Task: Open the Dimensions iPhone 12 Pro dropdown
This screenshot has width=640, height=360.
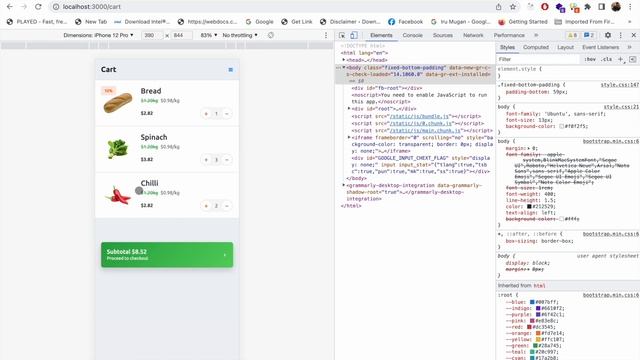Action: coord(98,36)
